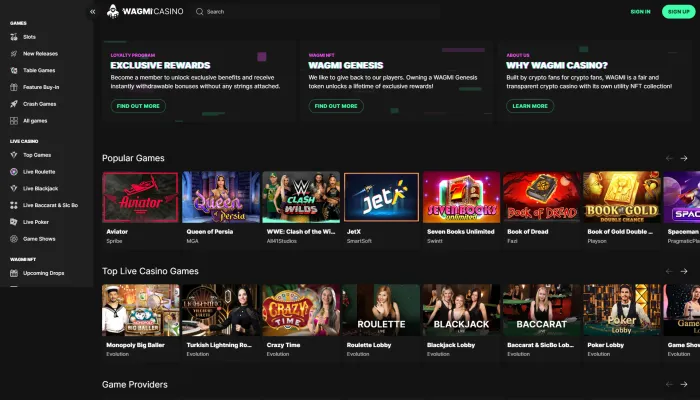Open Baccarat & SicBo Lobby thumbnail
The image size is (700, 400).
click(x=542, y=310)
